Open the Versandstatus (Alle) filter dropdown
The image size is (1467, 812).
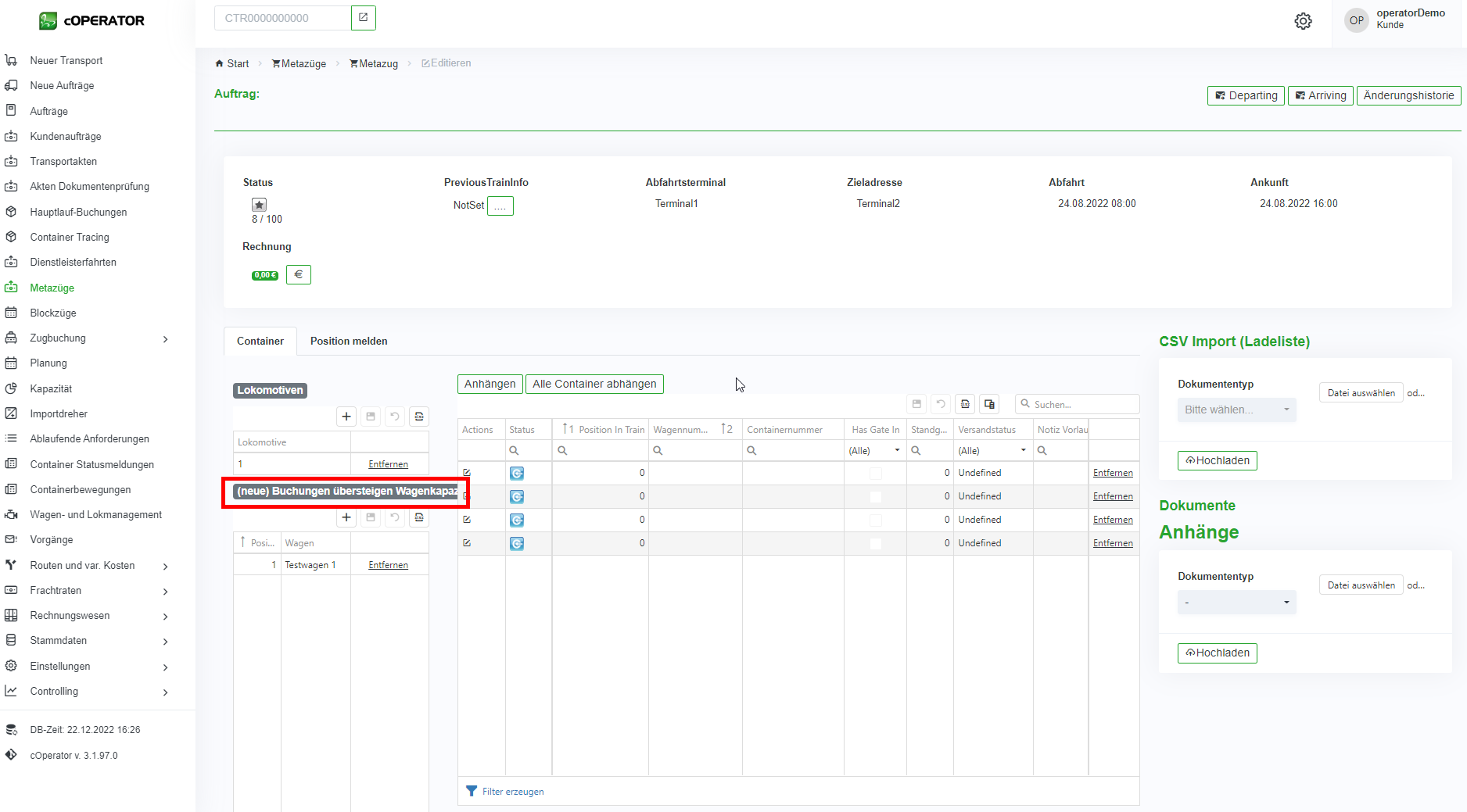point(992,450)
